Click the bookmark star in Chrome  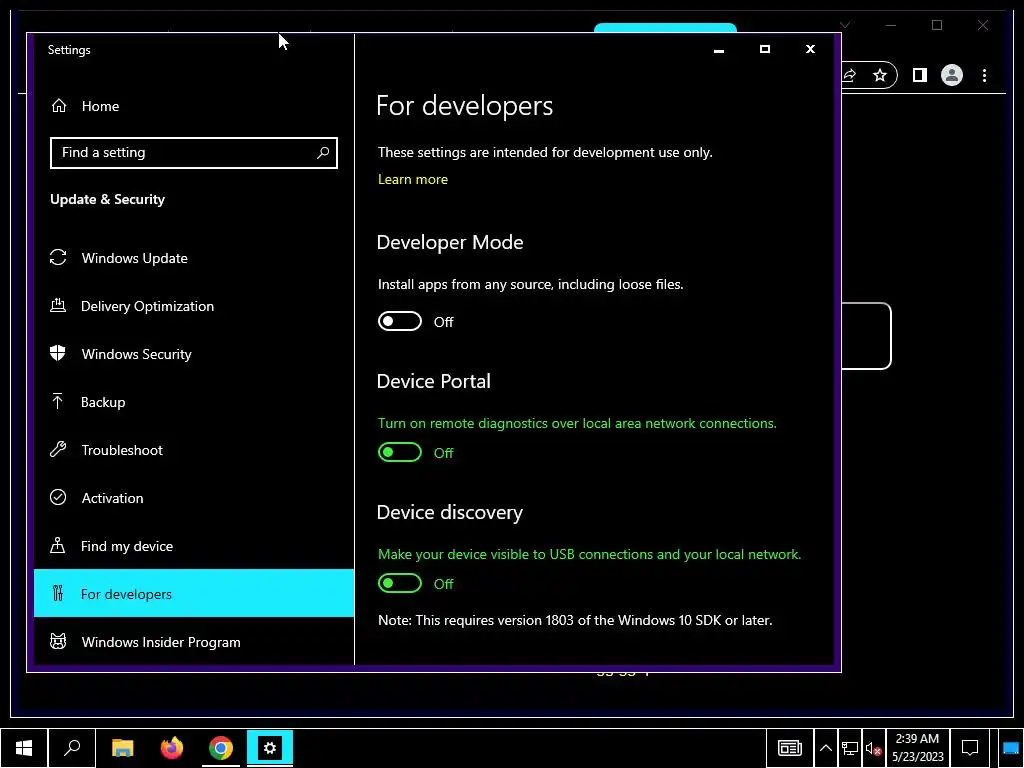coord(880,76)
